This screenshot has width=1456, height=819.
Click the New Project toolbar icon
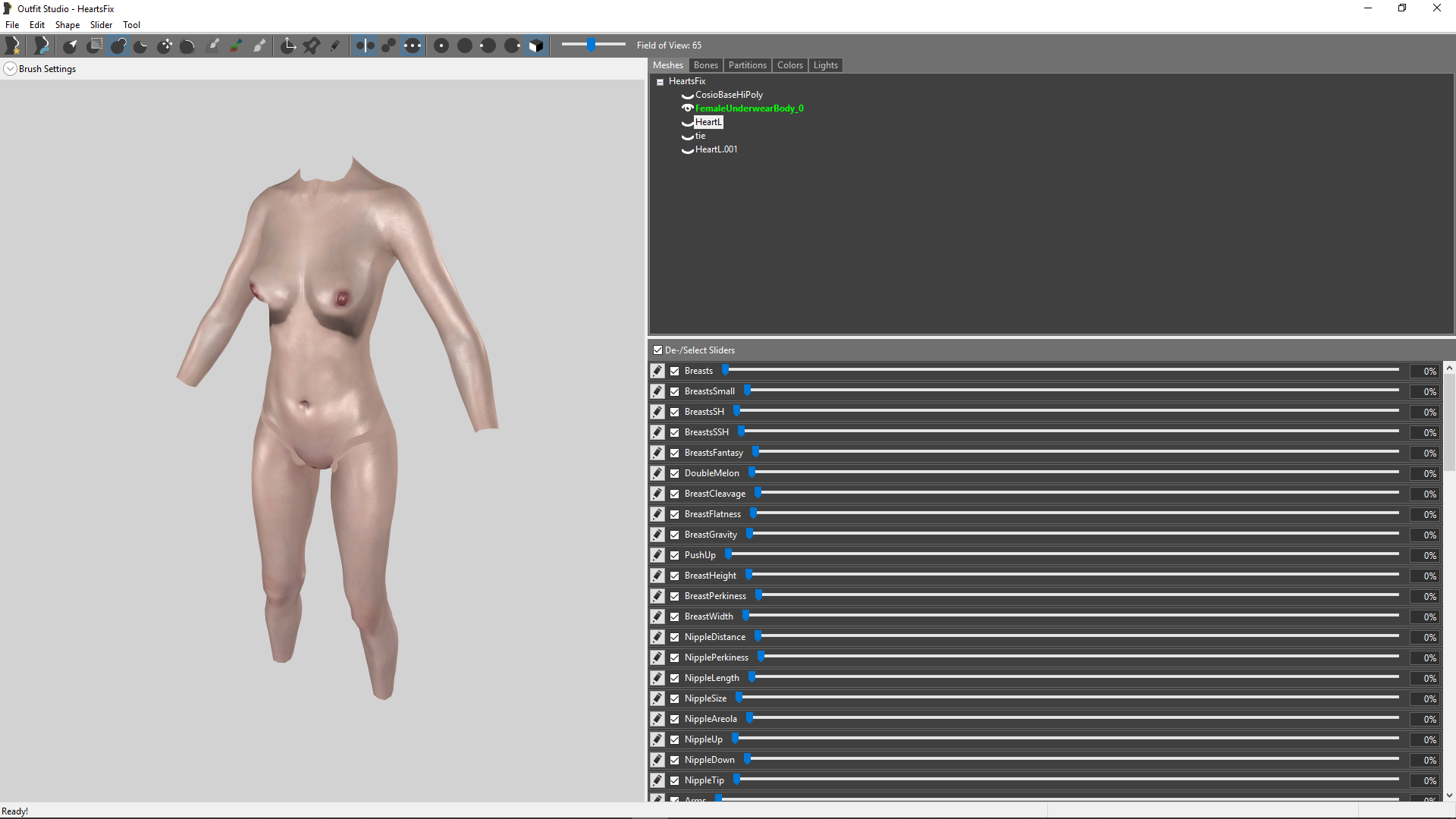pyautogui.click(x=13, y=45)
